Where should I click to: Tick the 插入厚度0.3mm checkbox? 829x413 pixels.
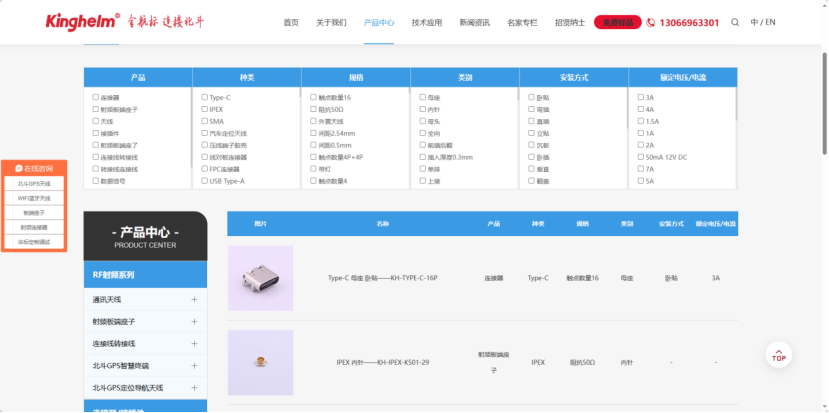pos(423,157)
